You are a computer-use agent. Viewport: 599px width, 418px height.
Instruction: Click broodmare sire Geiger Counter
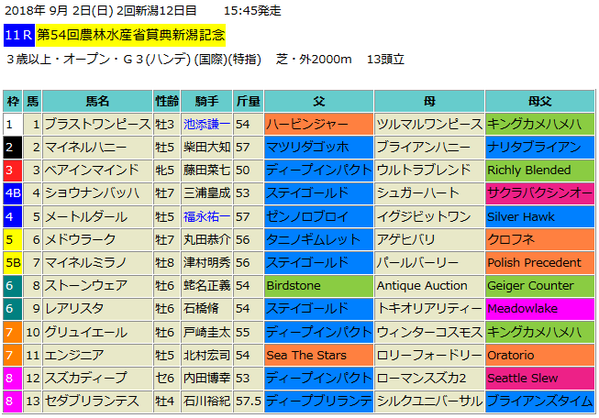[x=539, y=285]
